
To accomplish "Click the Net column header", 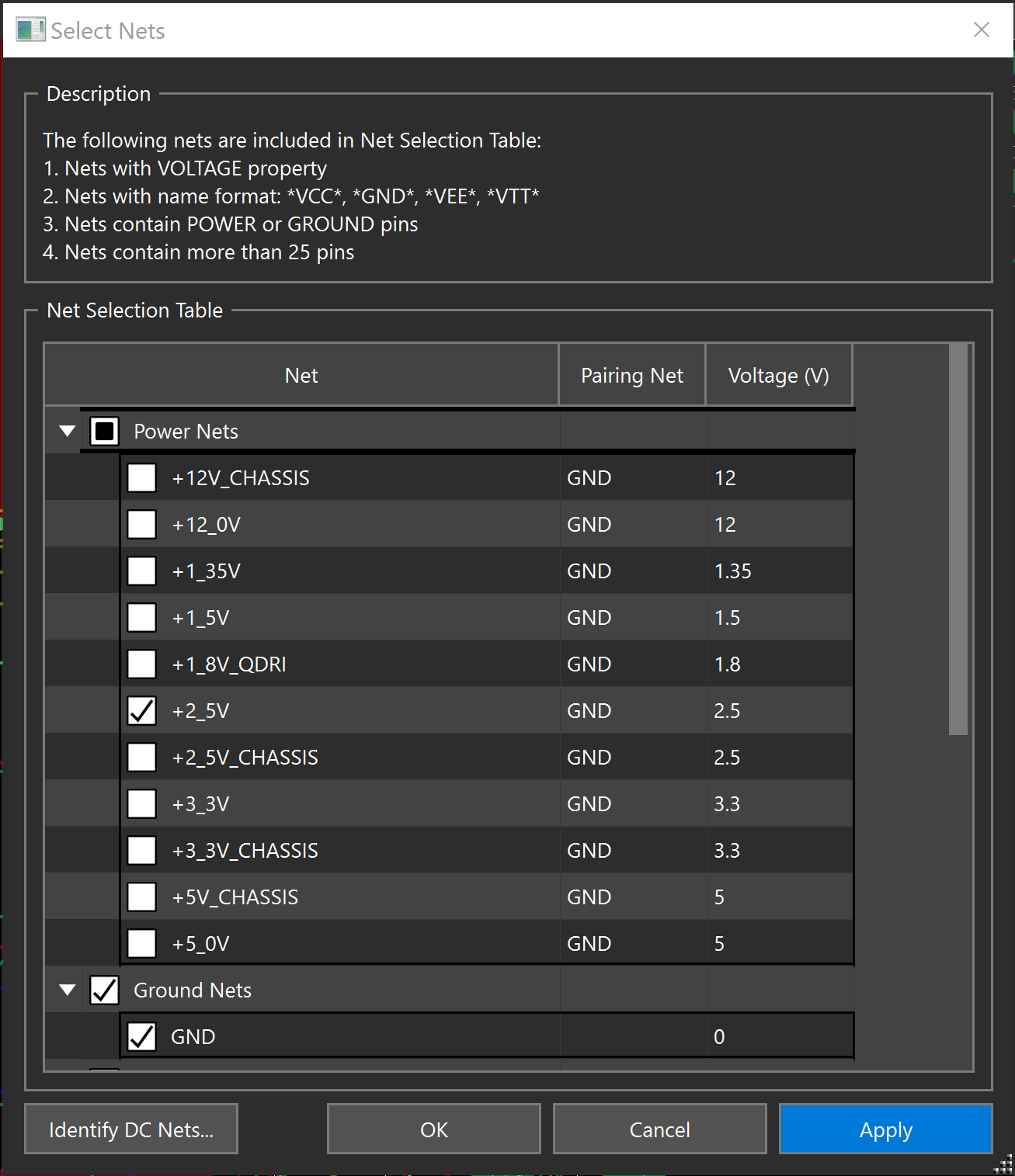I will tap(301, 375).
